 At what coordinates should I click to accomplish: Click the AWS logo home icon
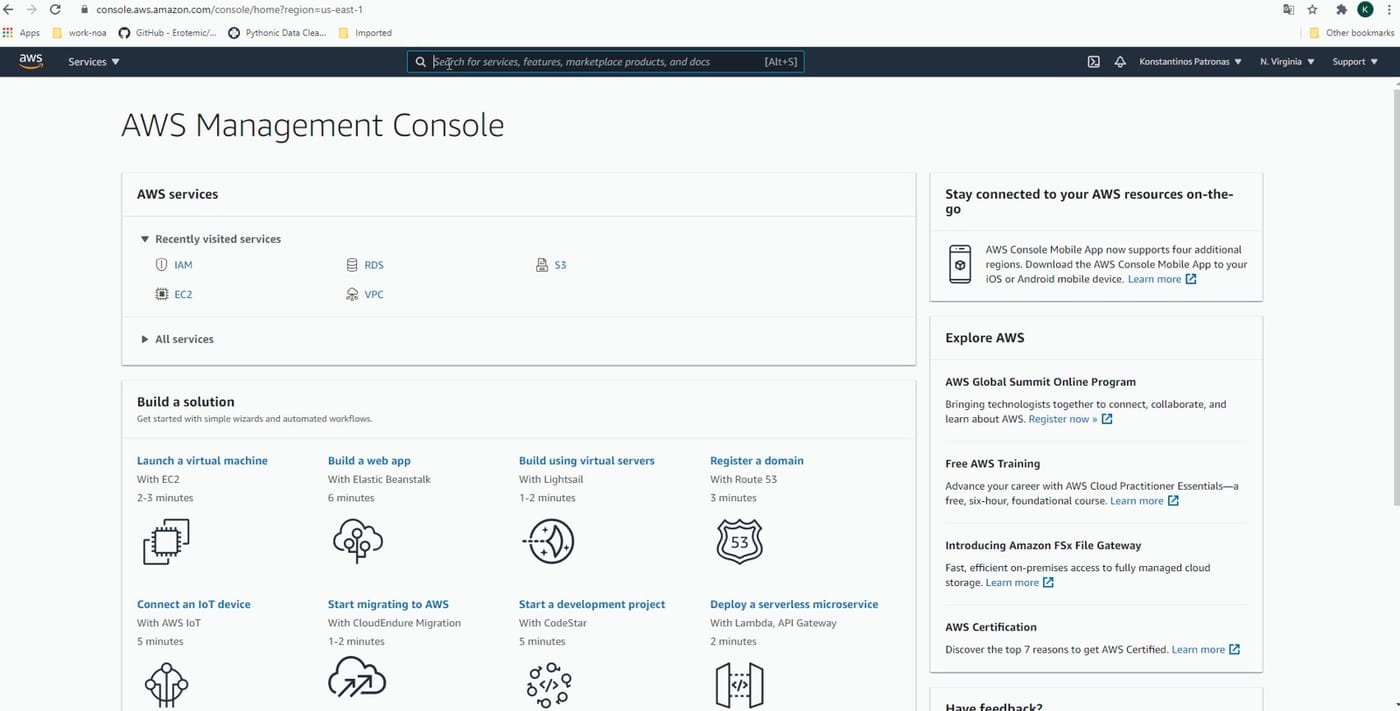31,61
